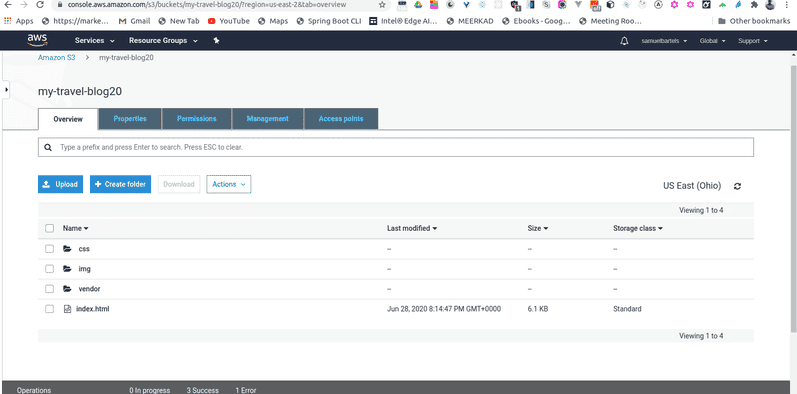
Task: Click the img folder icon
Action: (x=67, y=269)
